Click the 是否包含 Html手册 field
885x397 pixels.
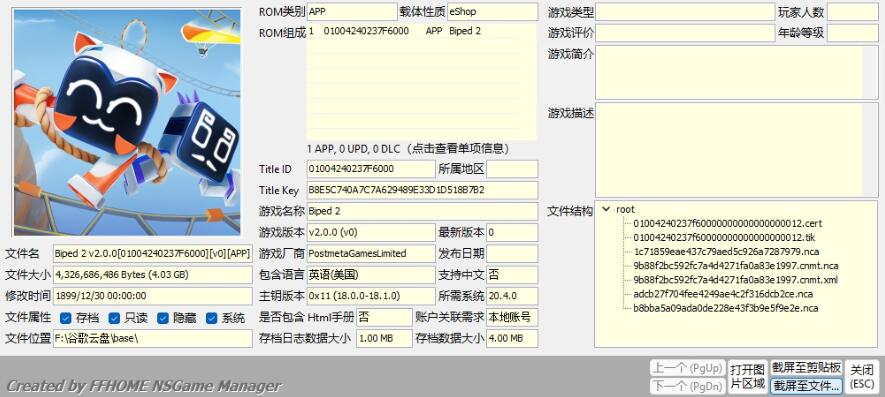point(384,317)
